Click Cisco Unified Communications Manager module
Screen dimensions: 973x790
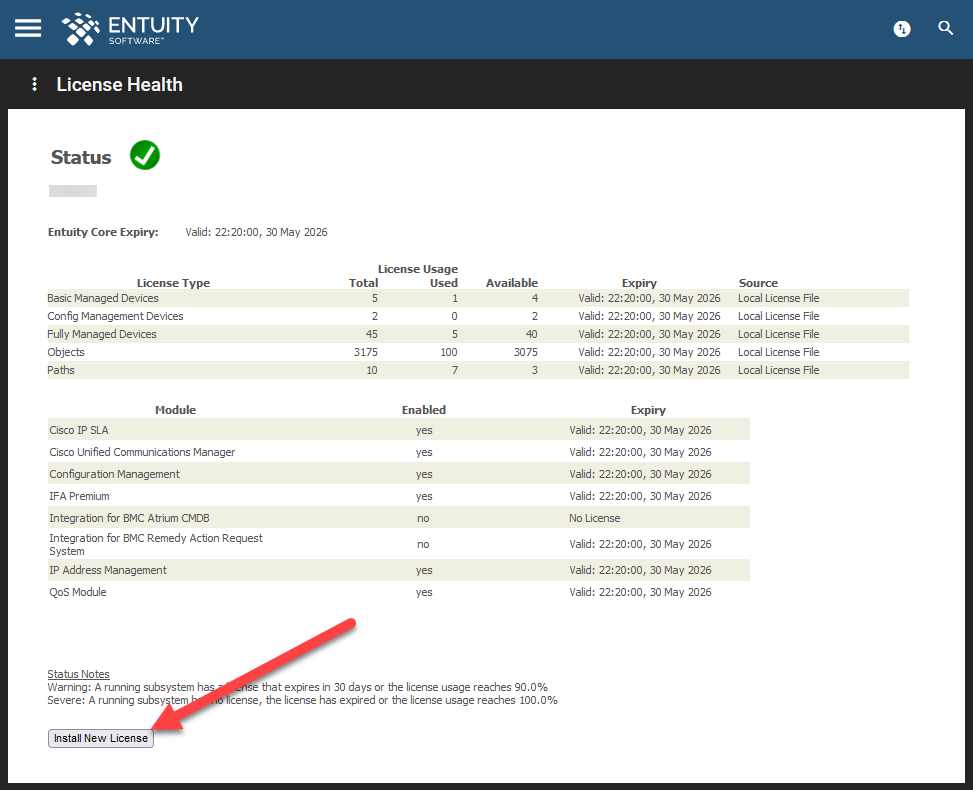pyautogui.click(x=142, y=452)
